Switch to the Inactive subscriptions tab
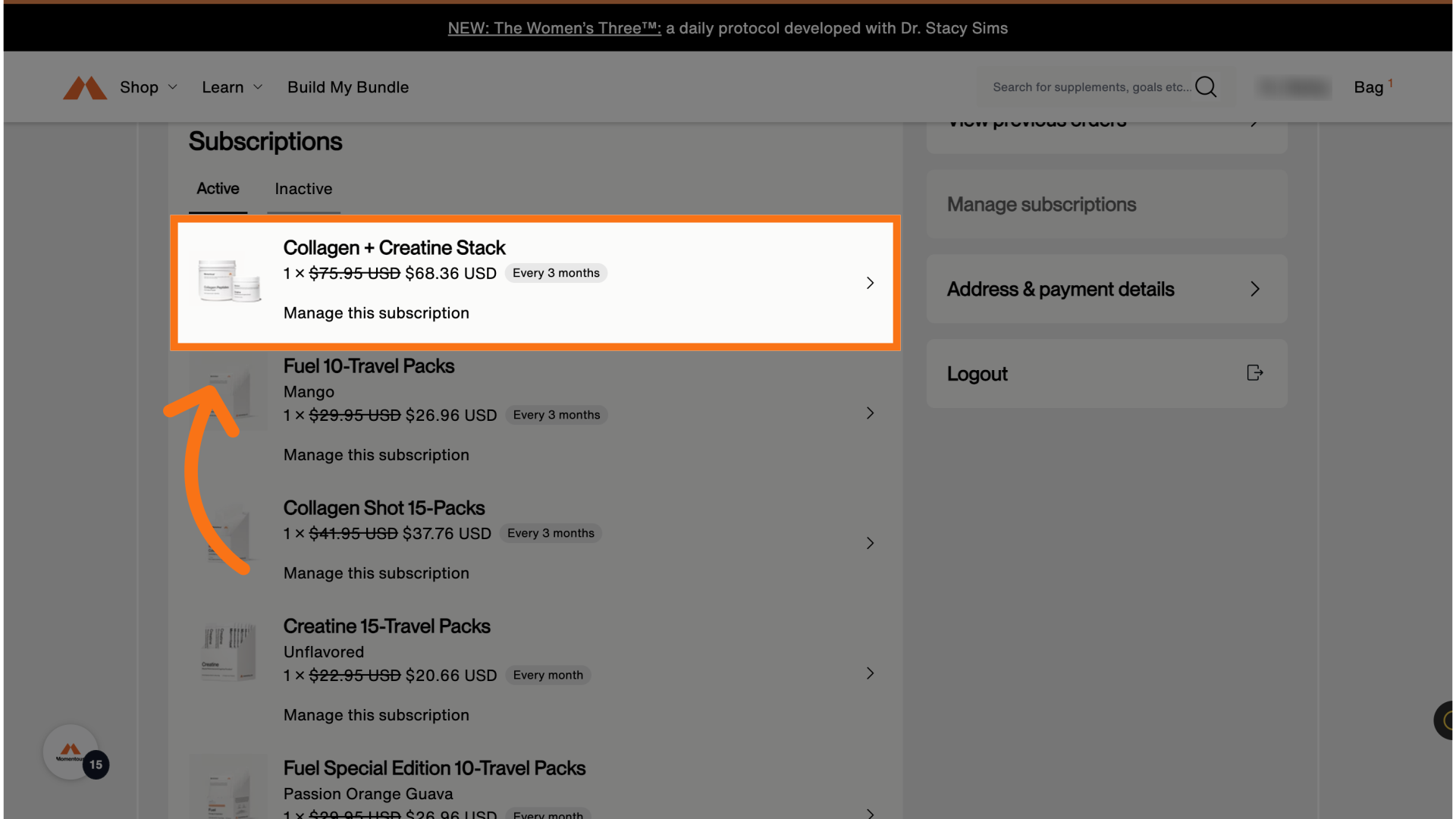 (303, 189)
